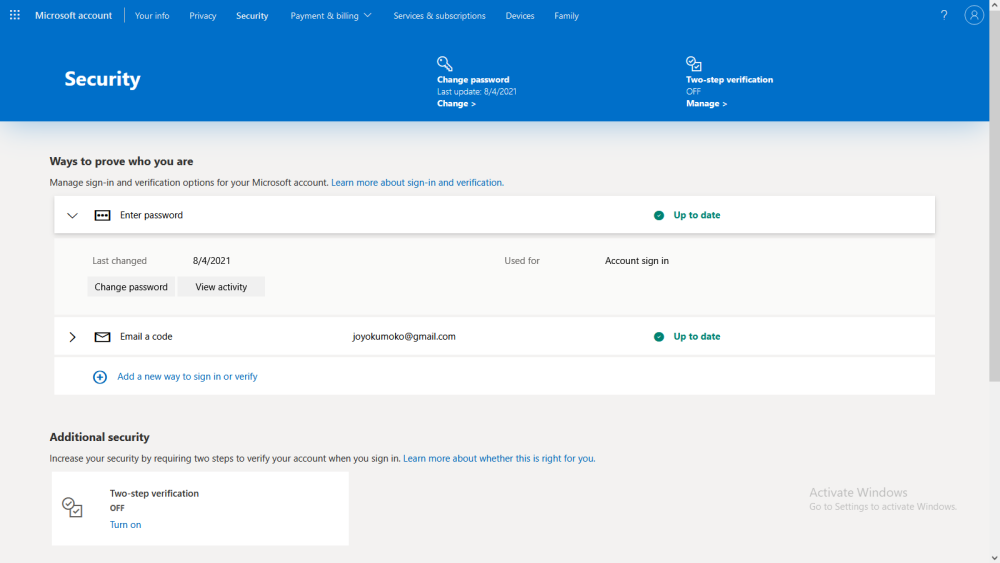This screenshot has height=563, width=1000.
Task: Open the Microsoft apps grid launcher
Action: coord(15,15)
